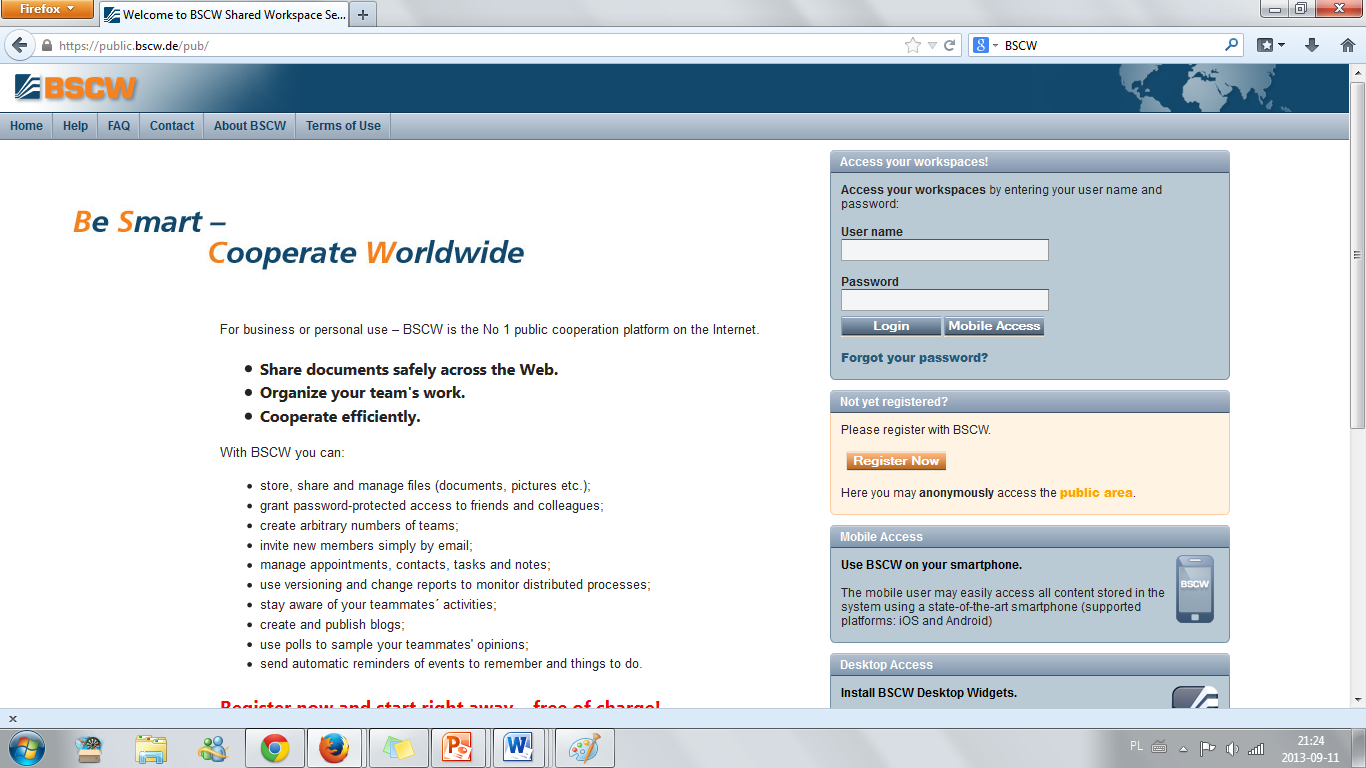Click the scrollbar down arrow

(1357, 700)
